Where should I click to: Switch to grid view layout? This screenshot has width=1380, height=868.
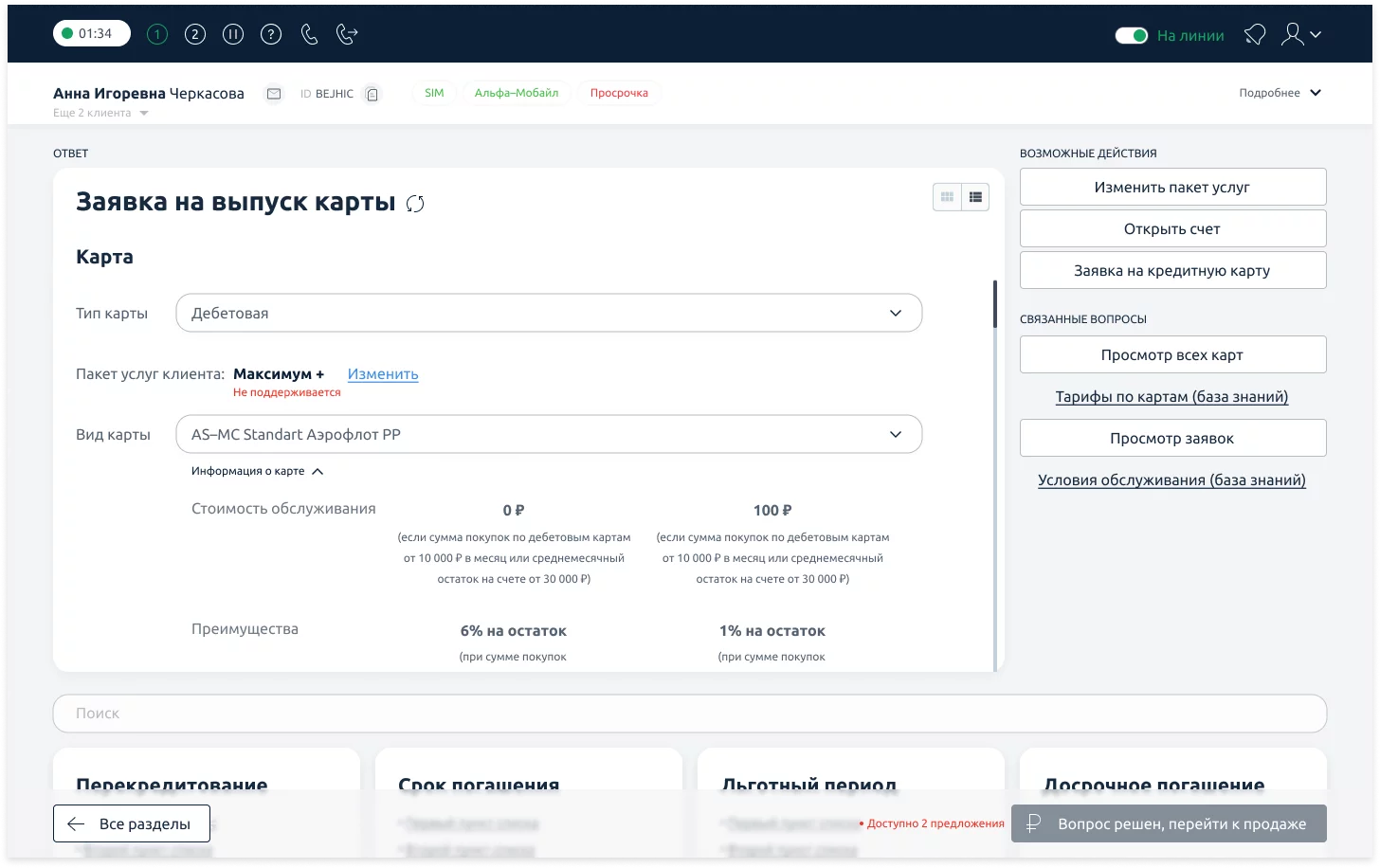point(947,197)
